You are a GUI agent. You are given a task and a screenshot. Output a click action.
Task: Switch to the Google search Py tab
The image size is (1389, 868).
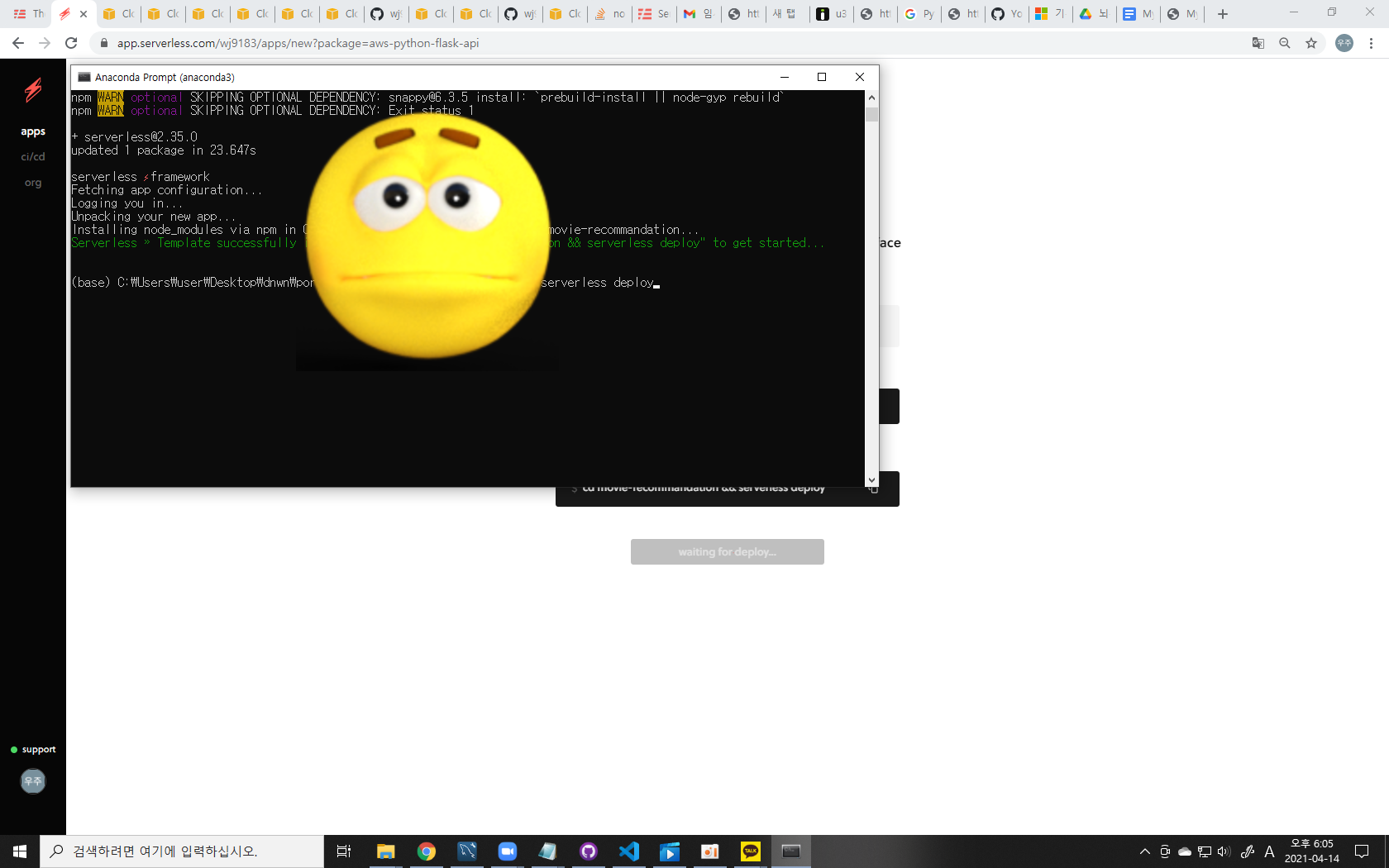[919, 14]
